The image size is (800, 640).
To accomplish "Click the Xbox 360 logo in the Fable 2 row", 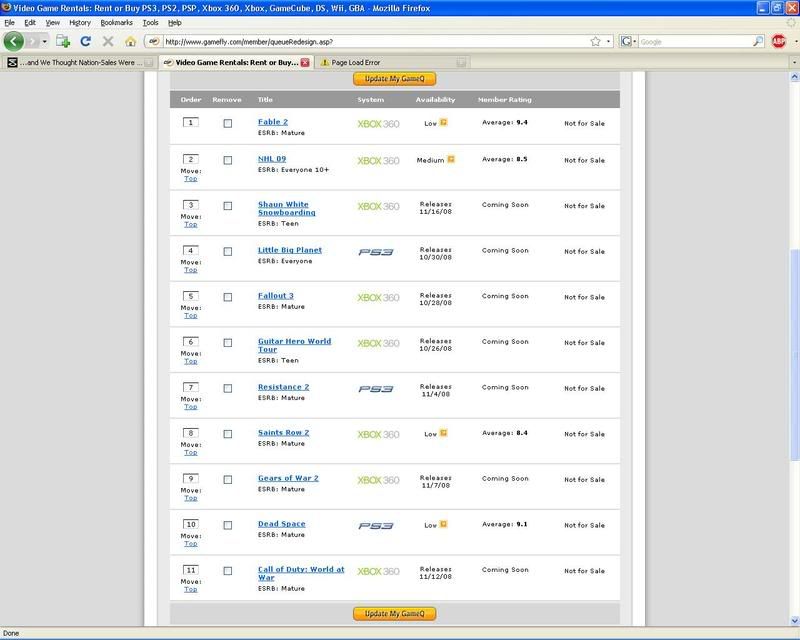I will [x=378, y=124].
